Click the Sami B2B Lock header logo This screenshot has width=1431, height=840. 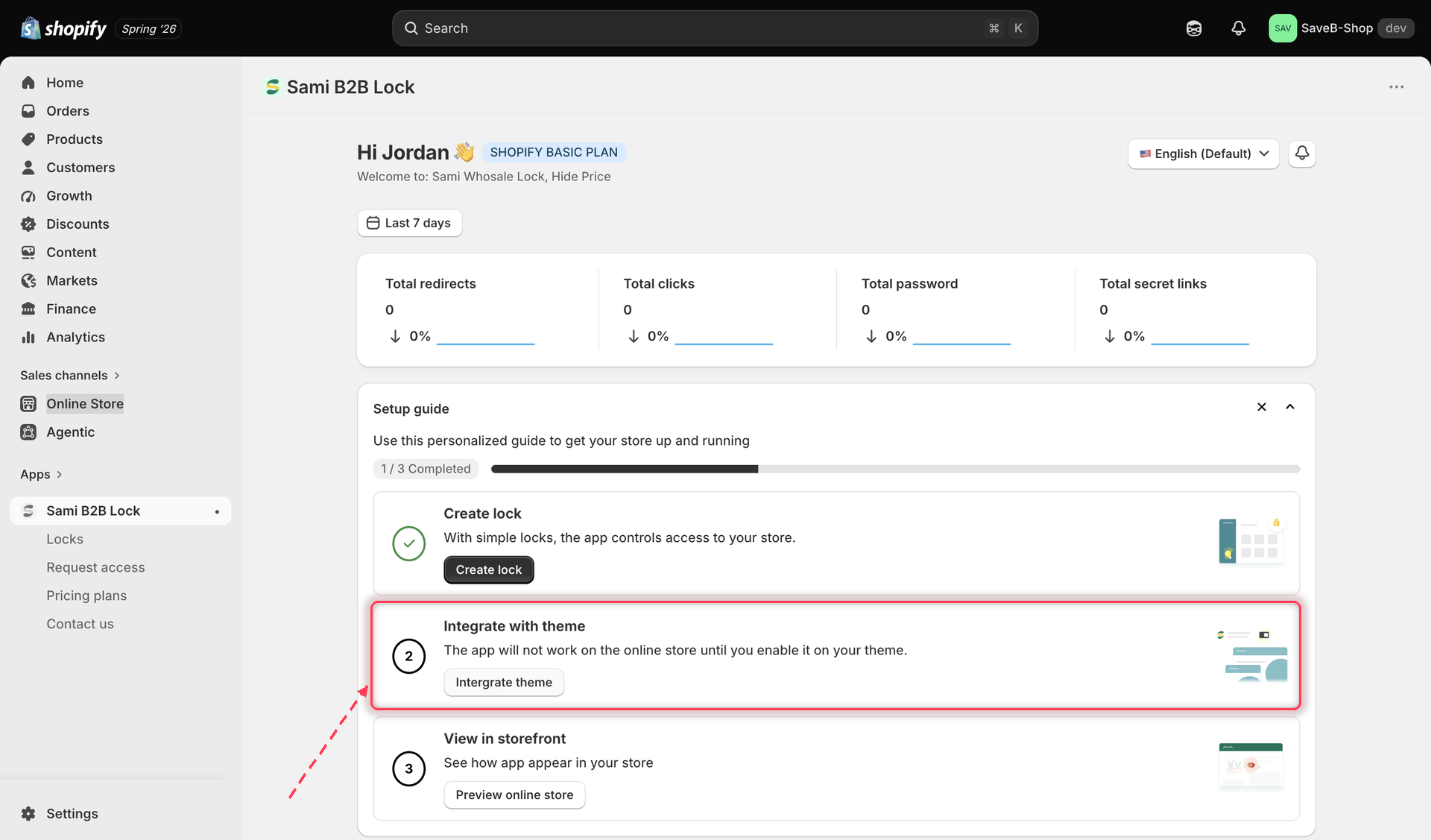coord(273,87)
